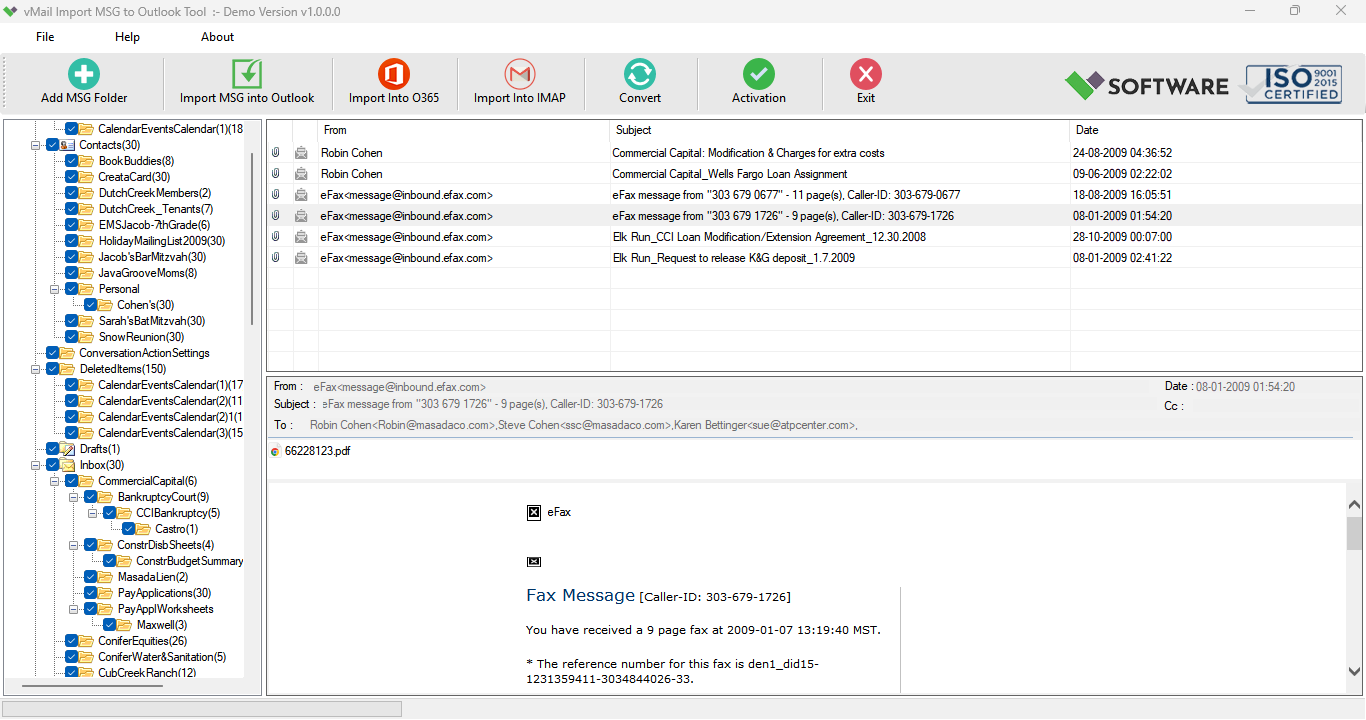Click the preview pane scroll down arrow
Image resolution: width=1366 pixels, height=720 pixels.
pos(1354,672)
